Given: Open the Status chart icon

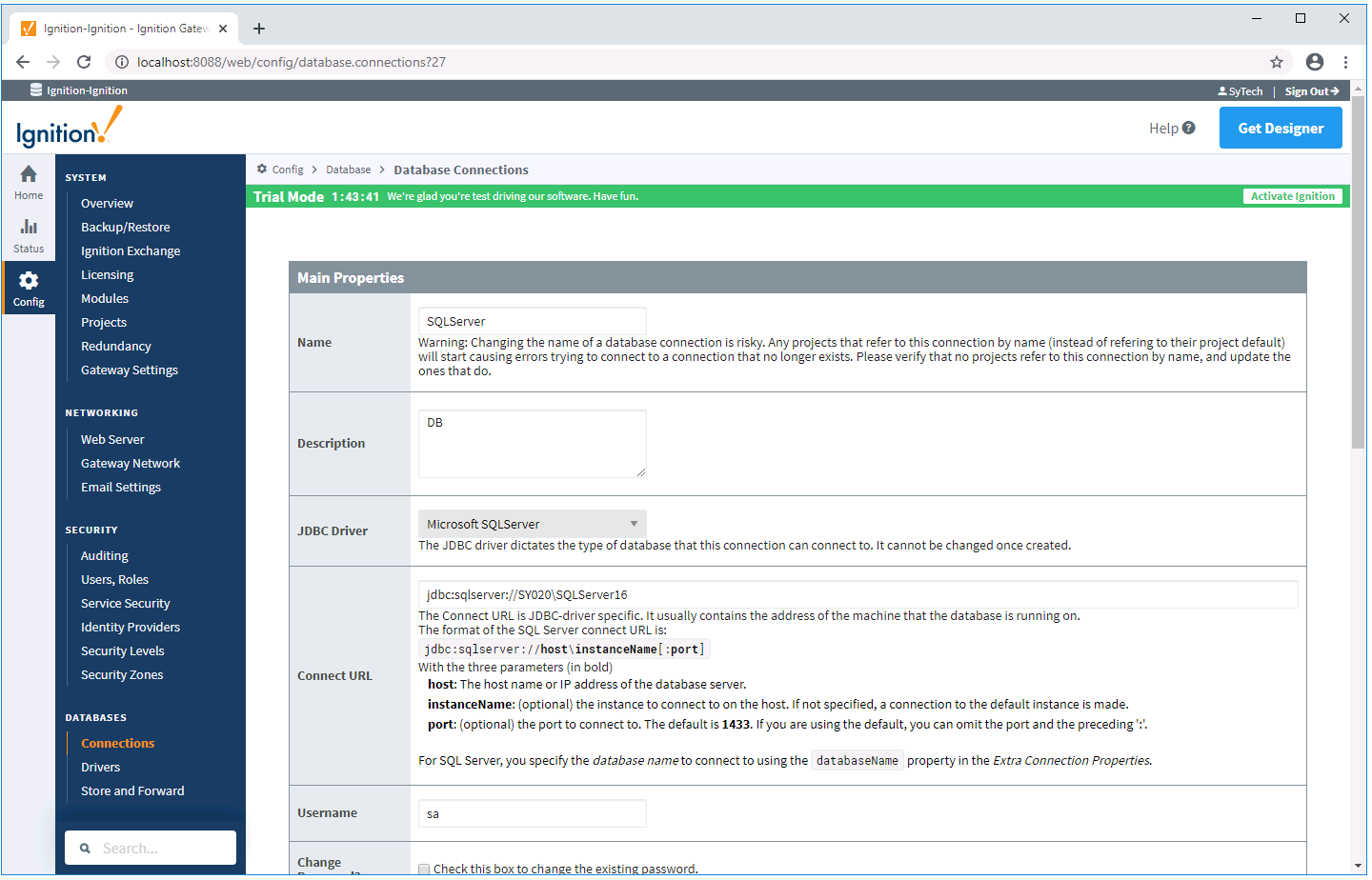Looking at the screenshot, I should (29, 227).
